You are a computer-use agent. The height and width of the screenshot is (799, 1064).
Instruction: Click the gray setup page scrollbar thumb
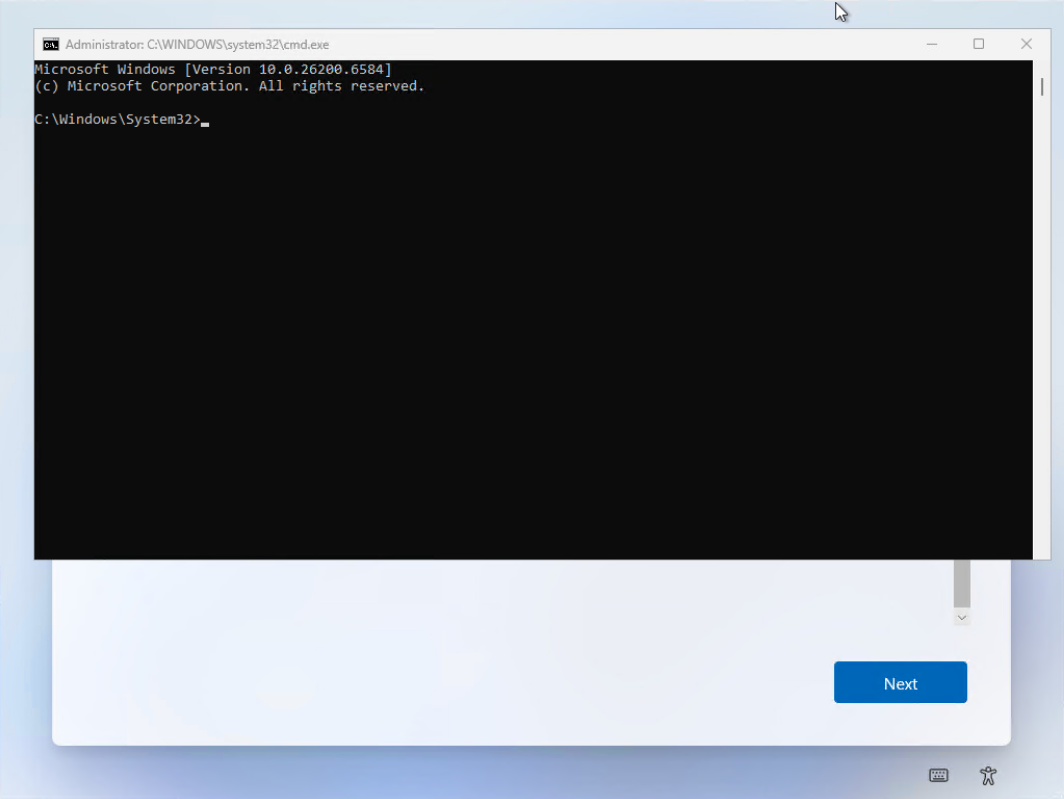click(x=962, y=583)
